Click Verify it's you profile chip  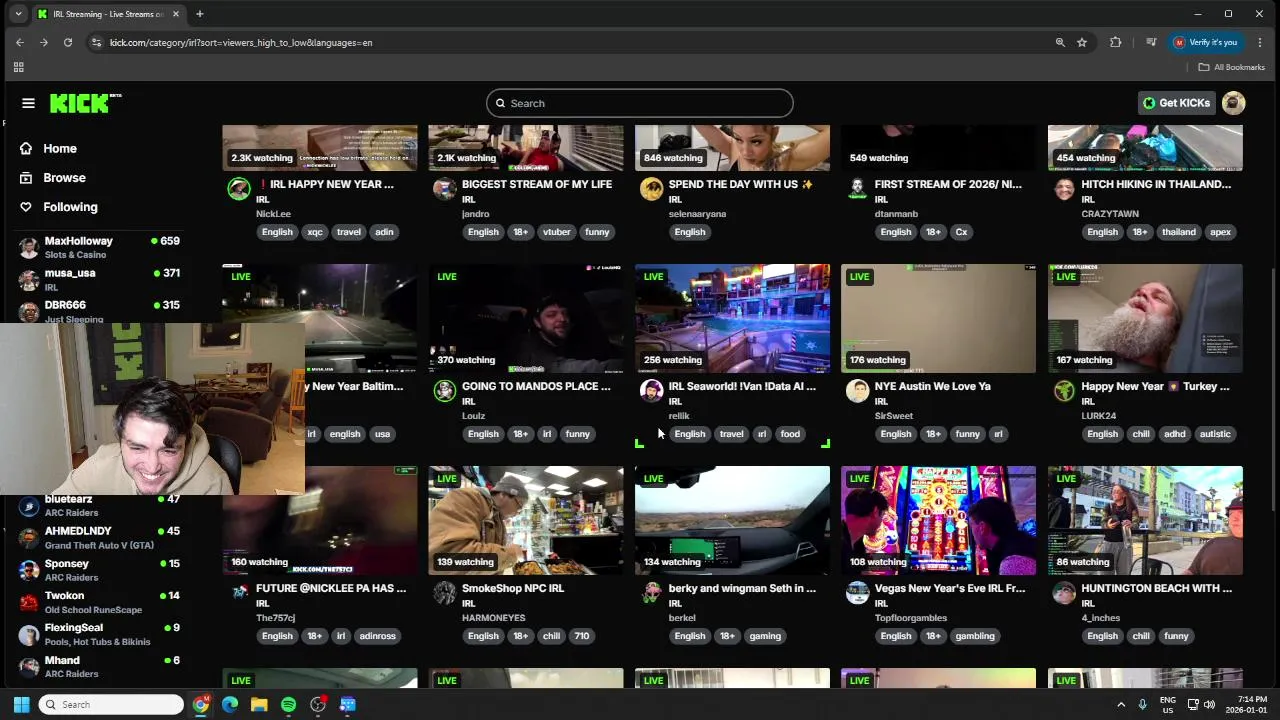click(x=1206, y=42)
